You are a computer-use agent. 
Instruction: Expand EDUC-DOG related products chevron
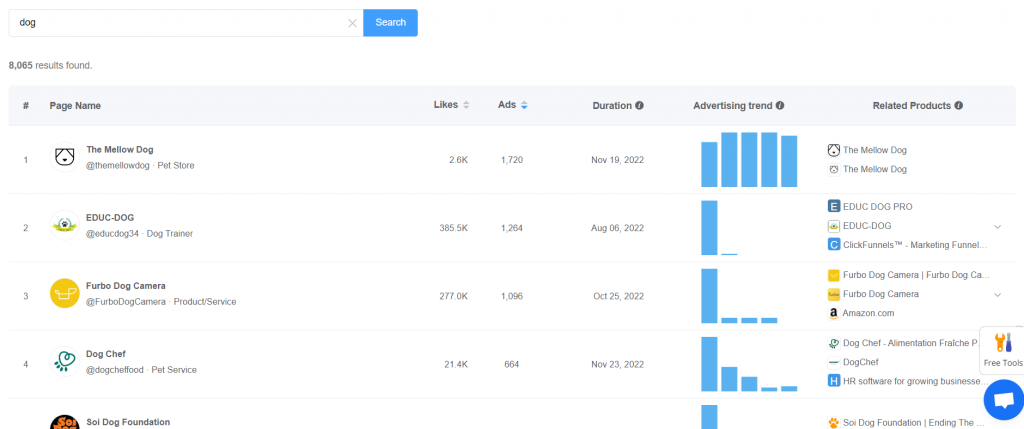997,227
